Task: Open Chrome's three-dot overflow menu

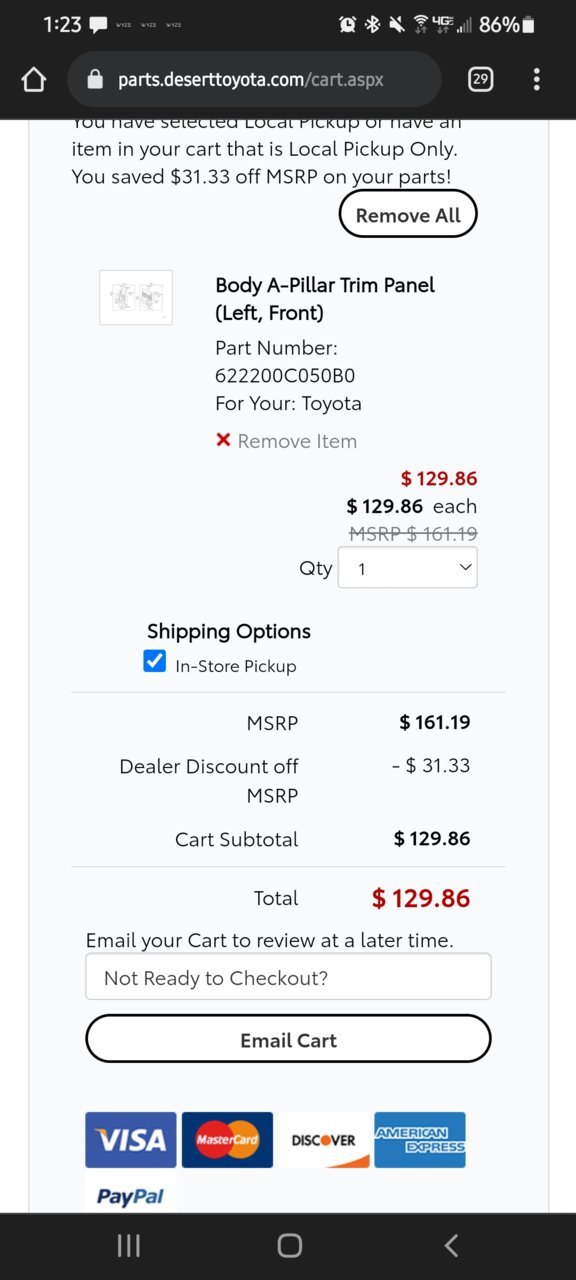Action: [537, 80]
